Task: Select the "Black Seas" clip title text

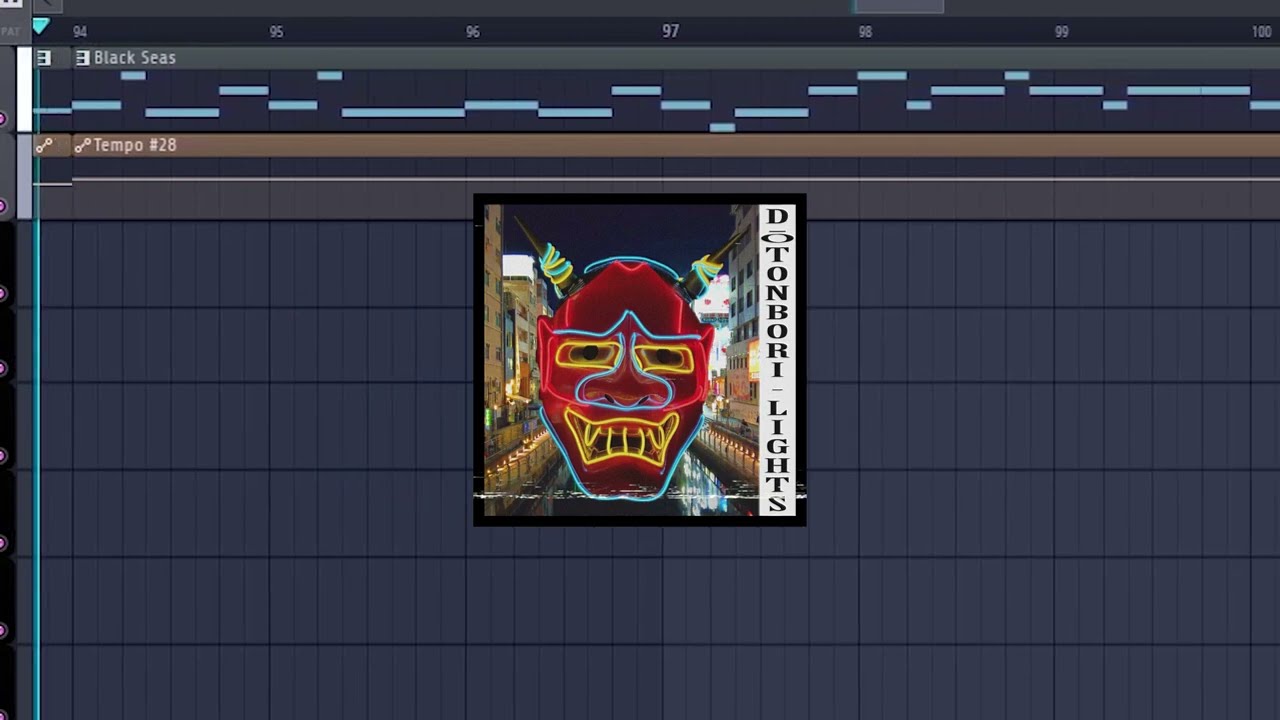Action: pyautogui.click(x=135, y=58)
